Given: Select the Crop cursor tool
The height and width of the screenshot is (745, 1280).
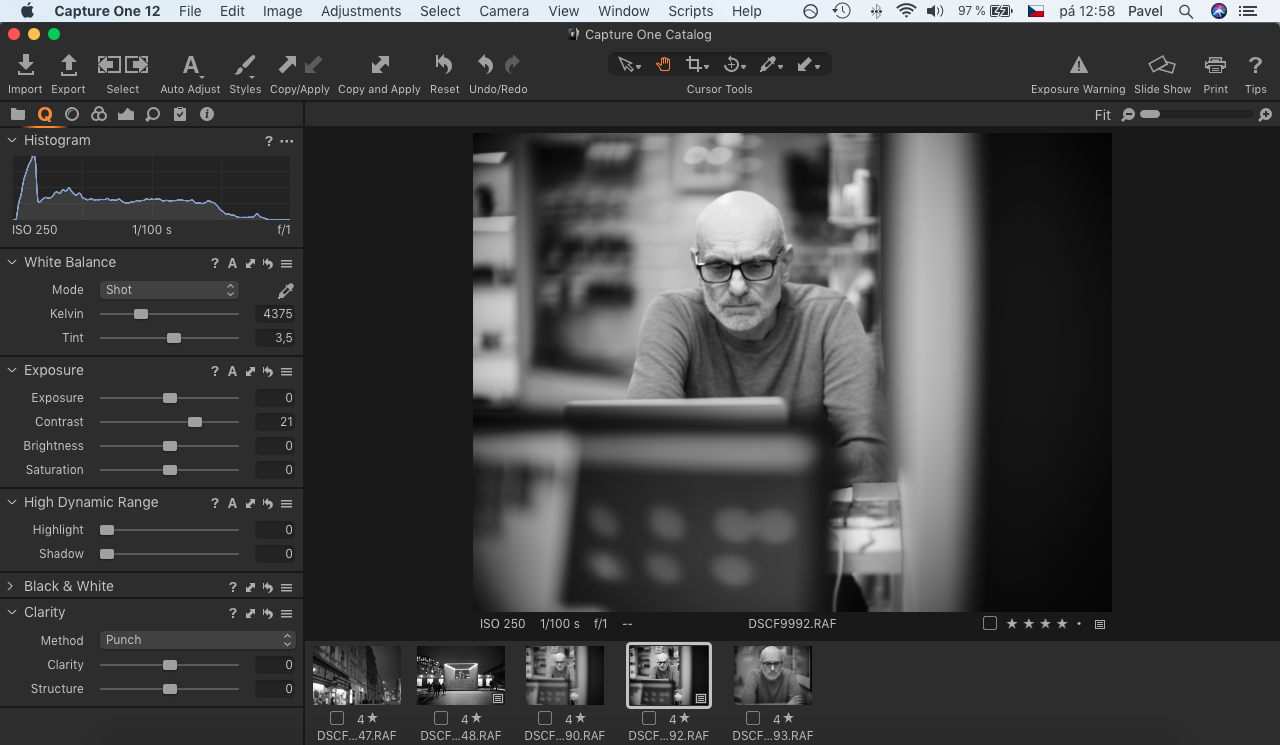Looking at the screenshot, I should (696, 64).
